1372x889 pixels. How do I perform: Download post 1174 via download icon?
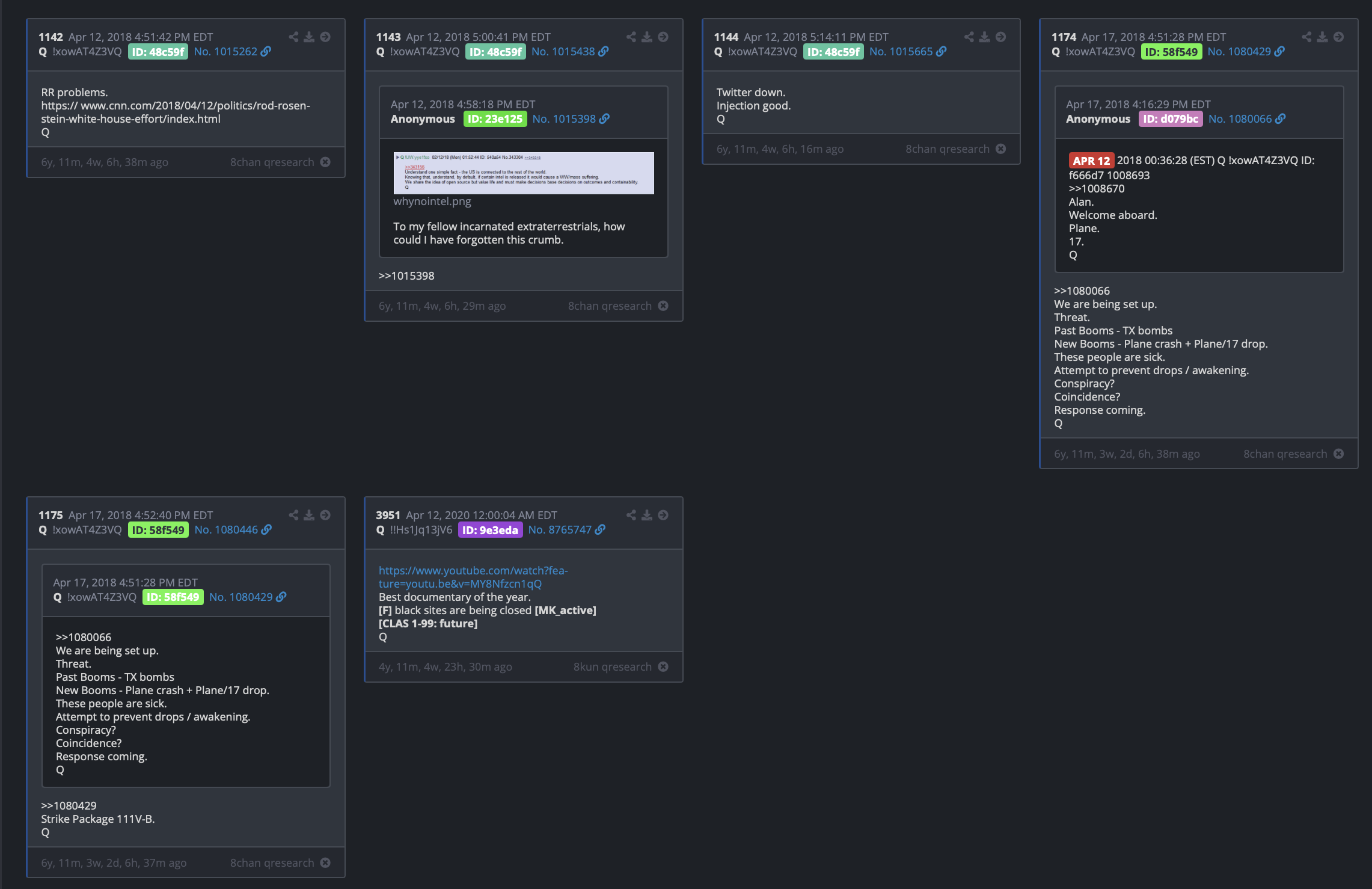(x=1323, y=37)
